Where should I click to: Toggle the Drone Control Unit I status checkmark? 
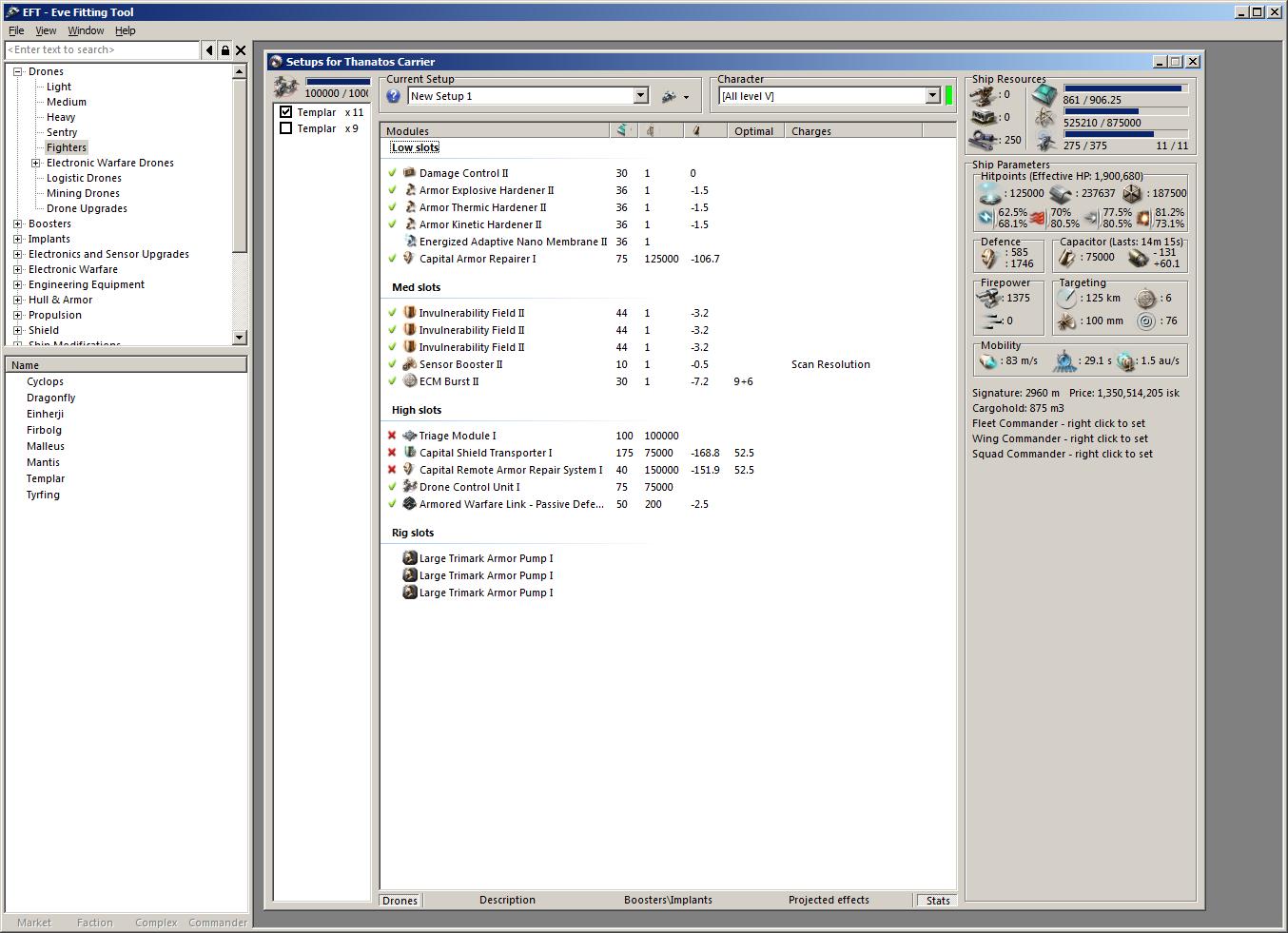coord(392,487)
